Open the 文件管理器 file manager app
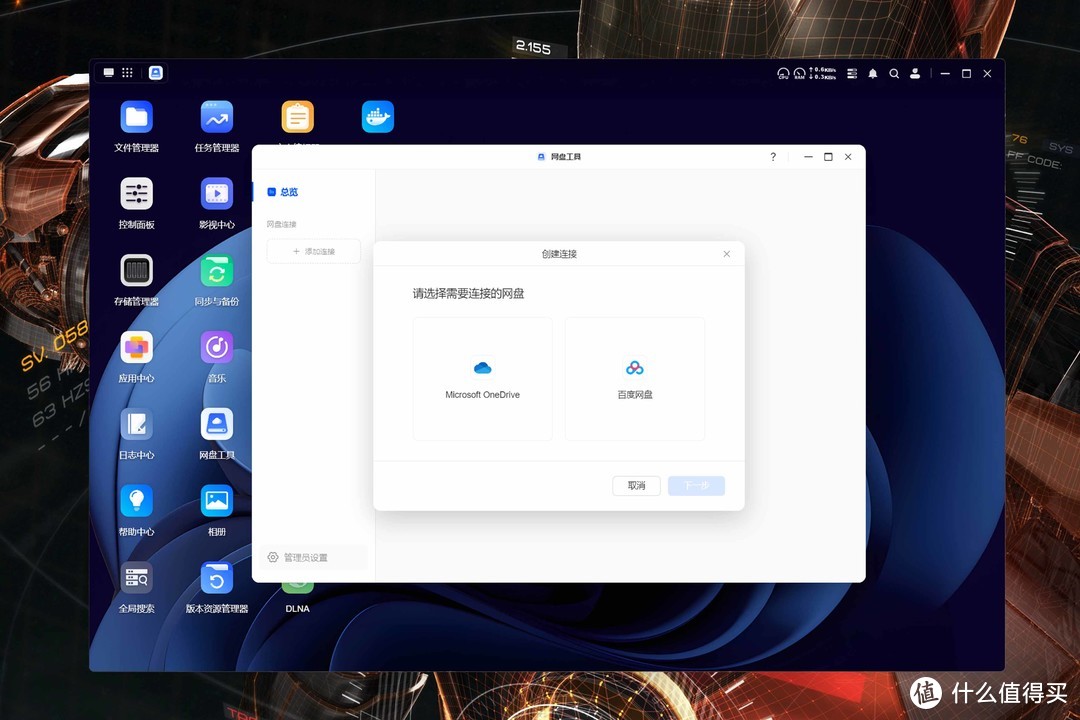The width and height of the screenshot is (1080, 720). [x=136, y=123]
